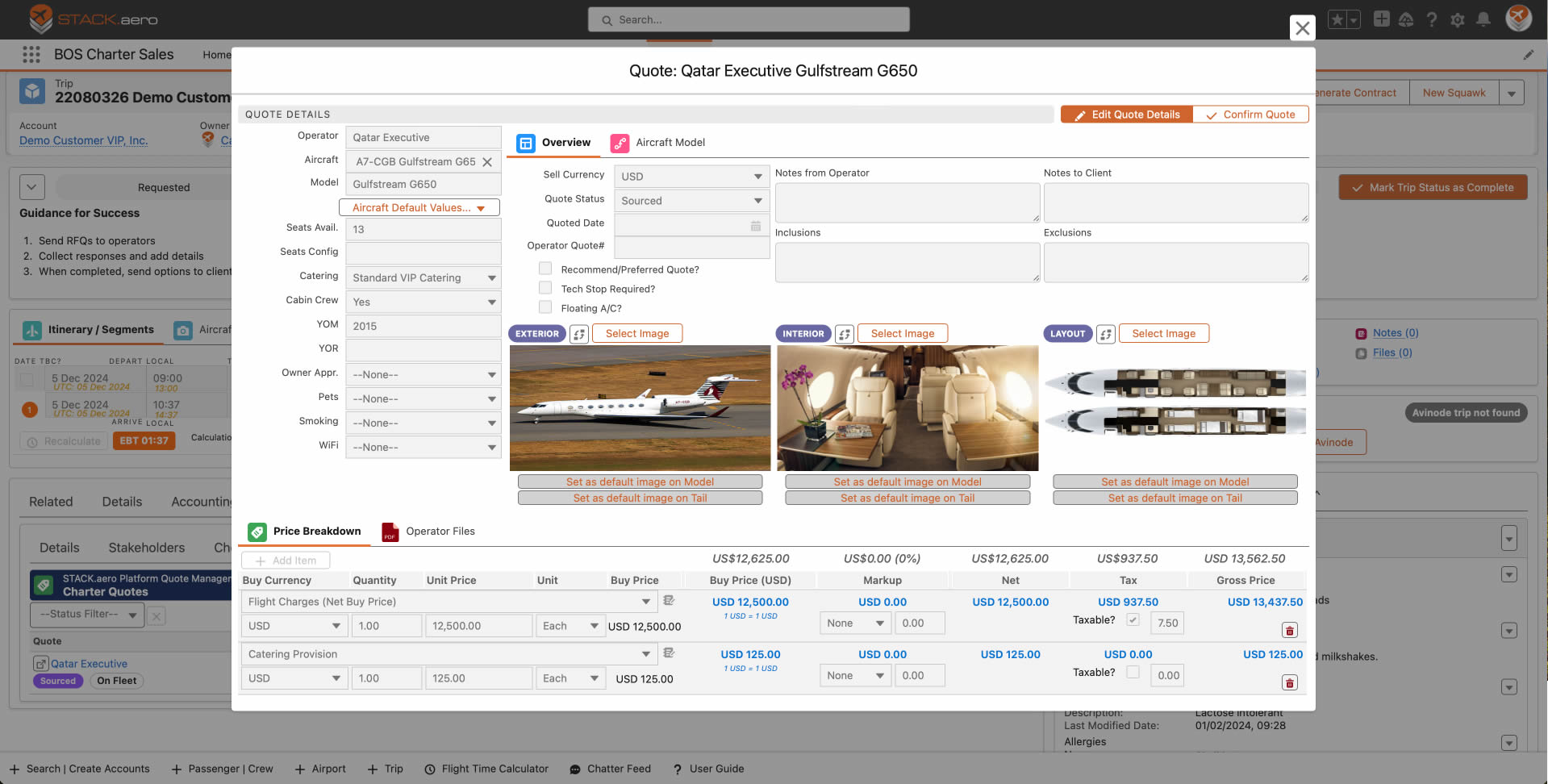
Task: Open Flight Time Calculator in utility bar
Action: coord(486,769)
